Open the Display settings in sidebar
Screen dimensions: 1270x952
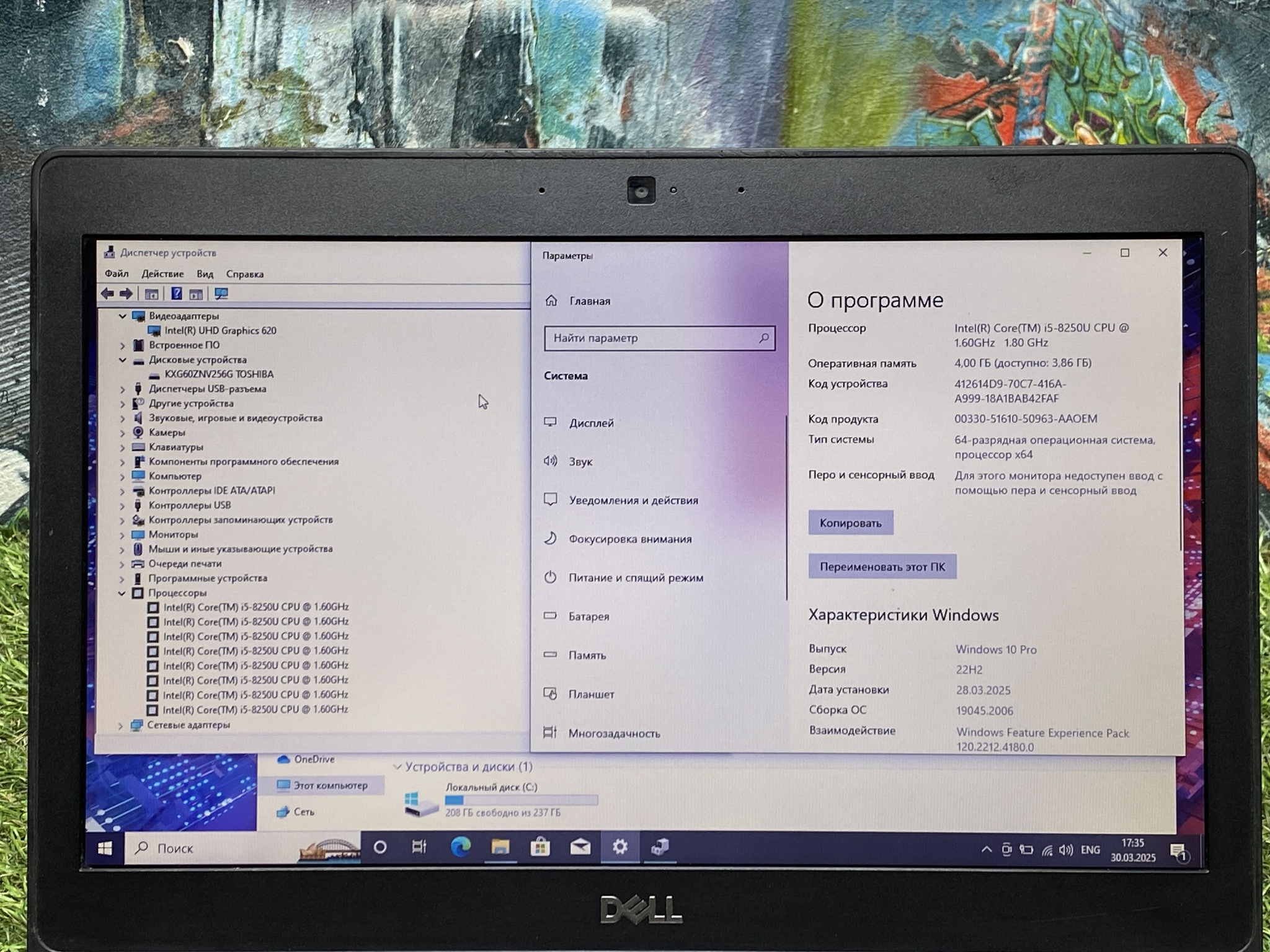591,423
